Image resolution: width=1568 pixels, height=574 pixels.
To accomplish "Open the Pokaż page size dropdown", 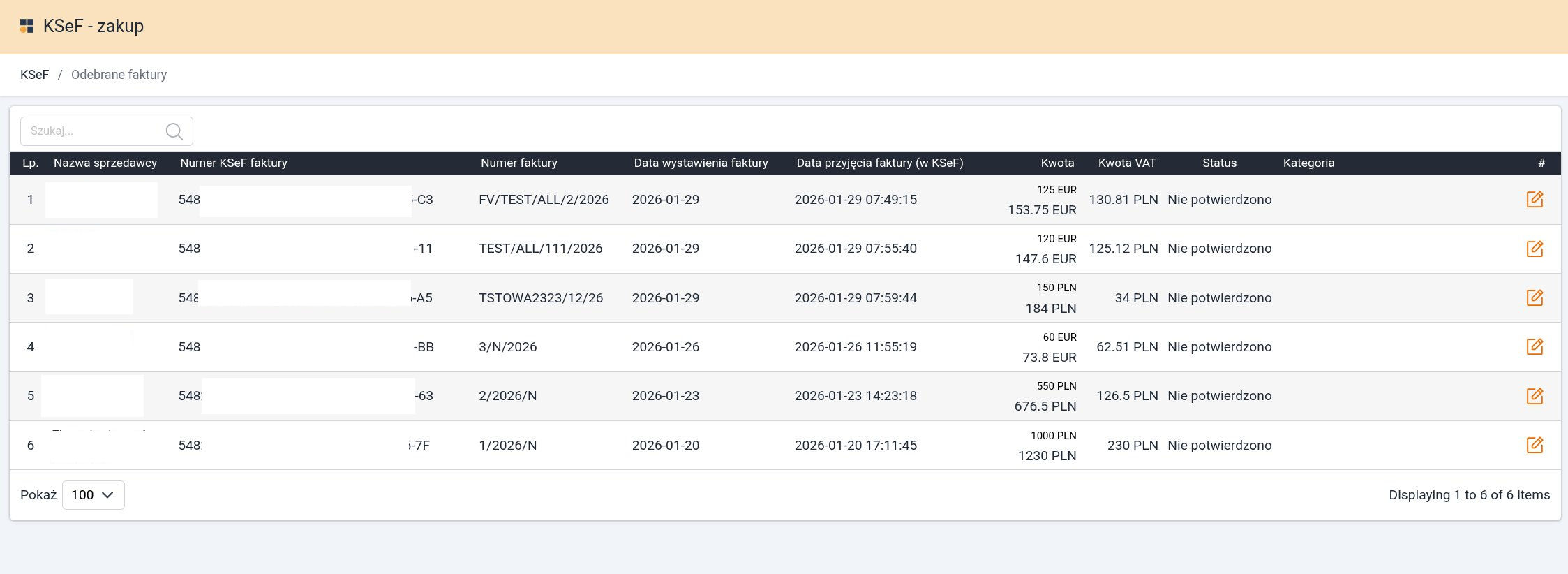I will (x=93, y=495).
